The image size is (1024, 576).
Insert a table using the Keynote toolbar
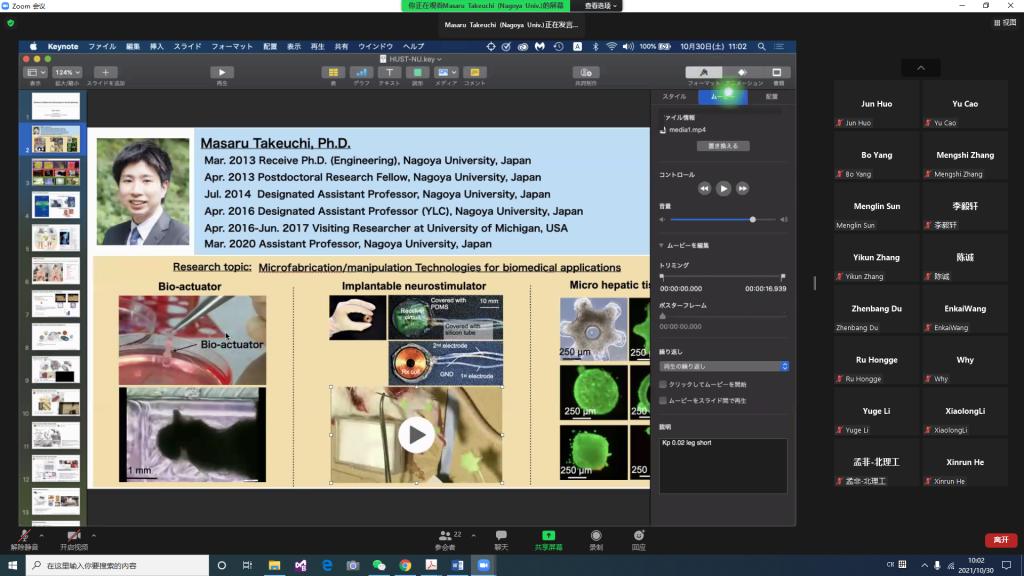tap(332, 73)
